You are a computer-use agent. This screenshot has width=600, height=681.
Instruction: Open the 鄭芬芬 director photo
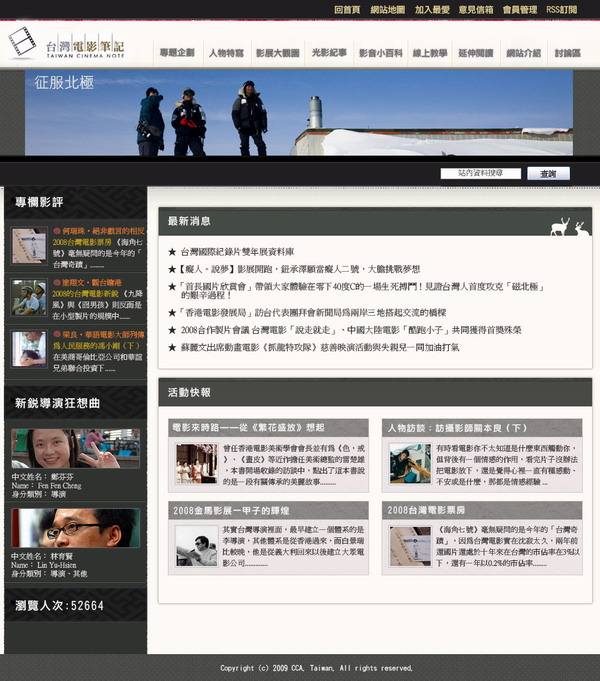click(x=75, y=448)
